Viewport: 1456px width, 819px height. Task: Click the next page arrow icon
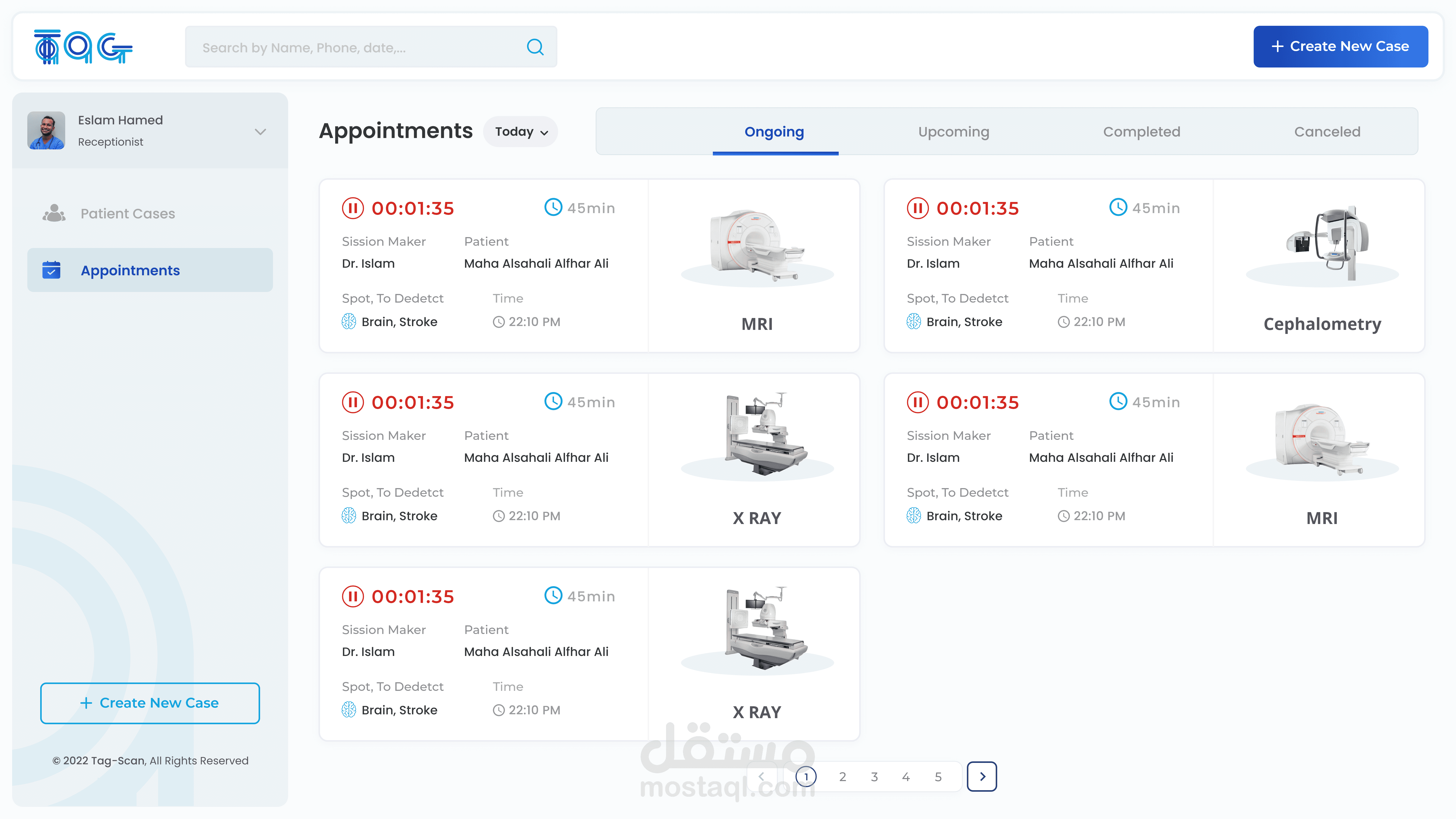pos(982,777)
